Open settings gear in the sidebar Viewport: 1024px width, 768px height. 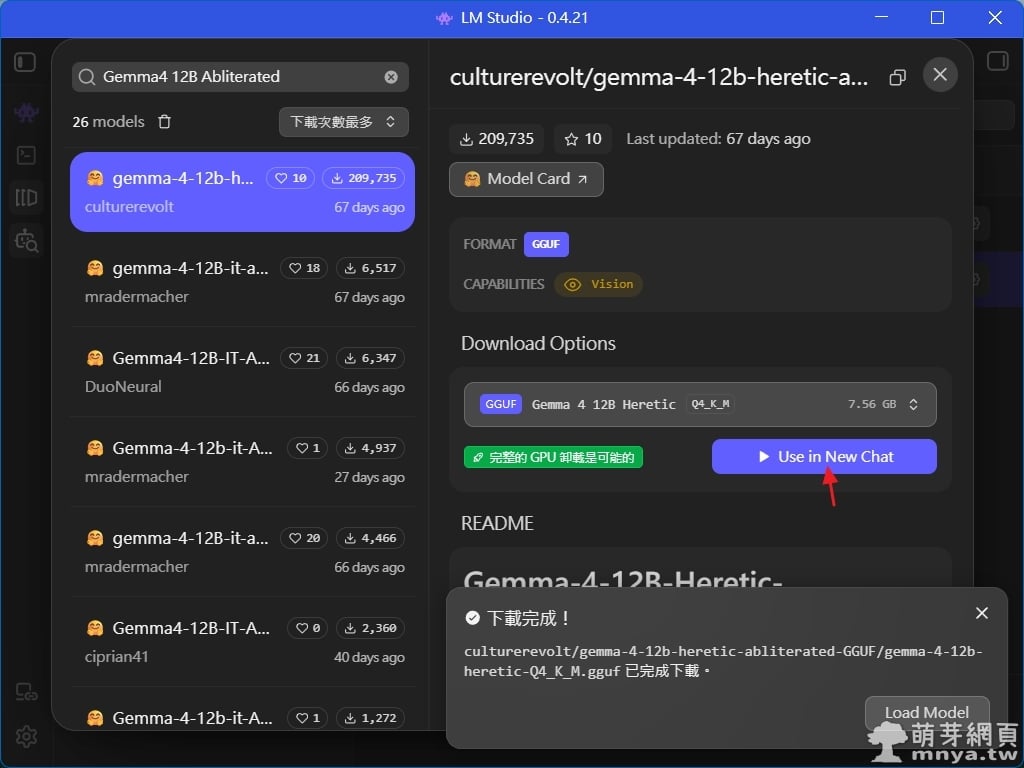coord(26,737)
